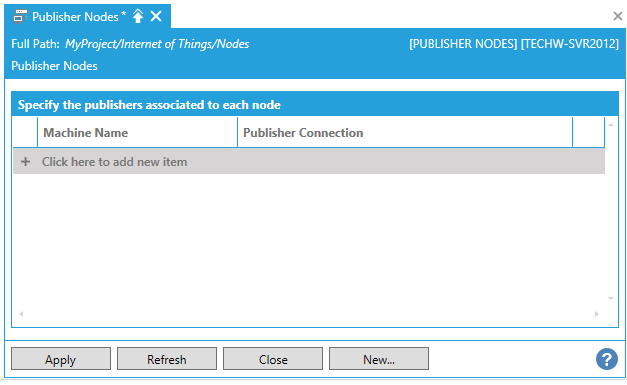627x385 pixels.
Task: Click the Close button
Action: click(273, 359)
